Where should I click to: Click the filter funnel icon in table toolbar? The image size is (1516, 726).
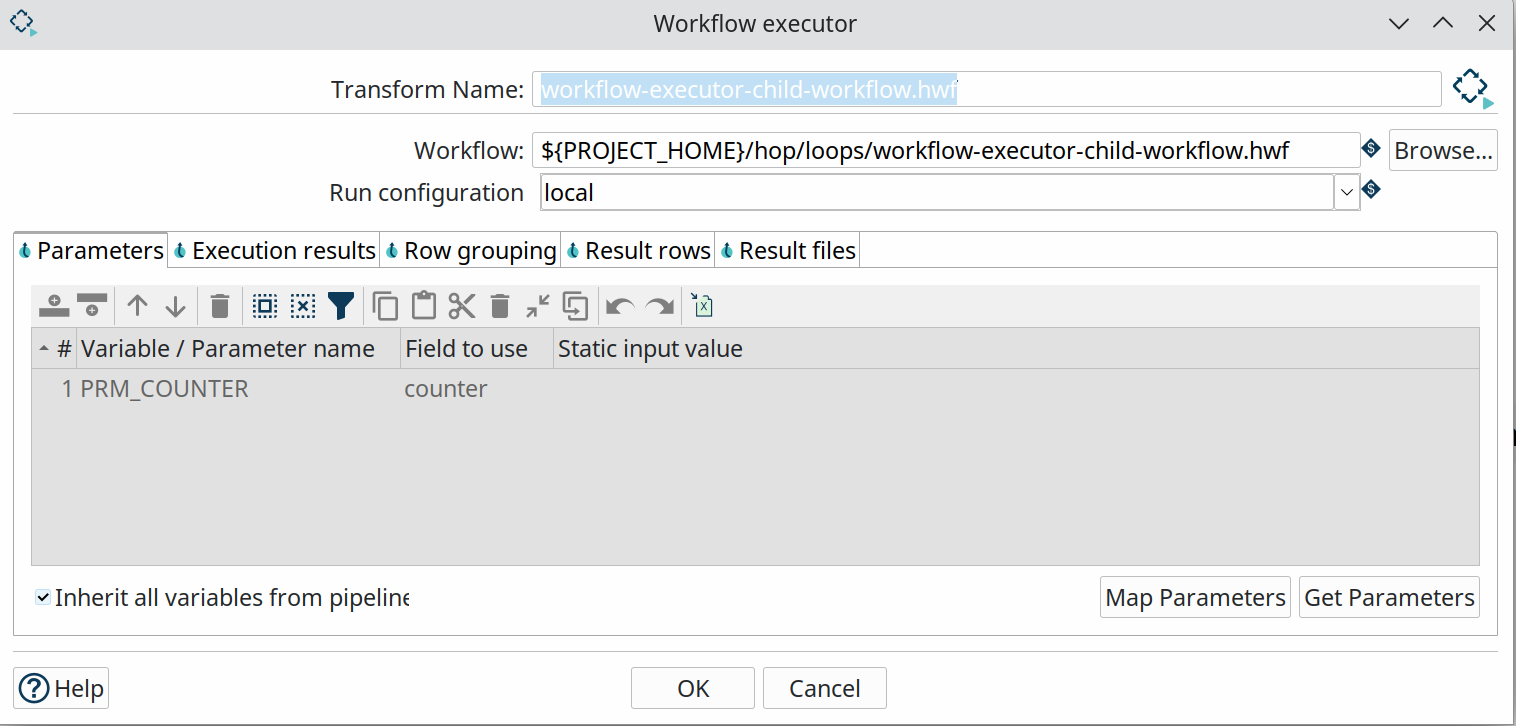coord(341,306)
